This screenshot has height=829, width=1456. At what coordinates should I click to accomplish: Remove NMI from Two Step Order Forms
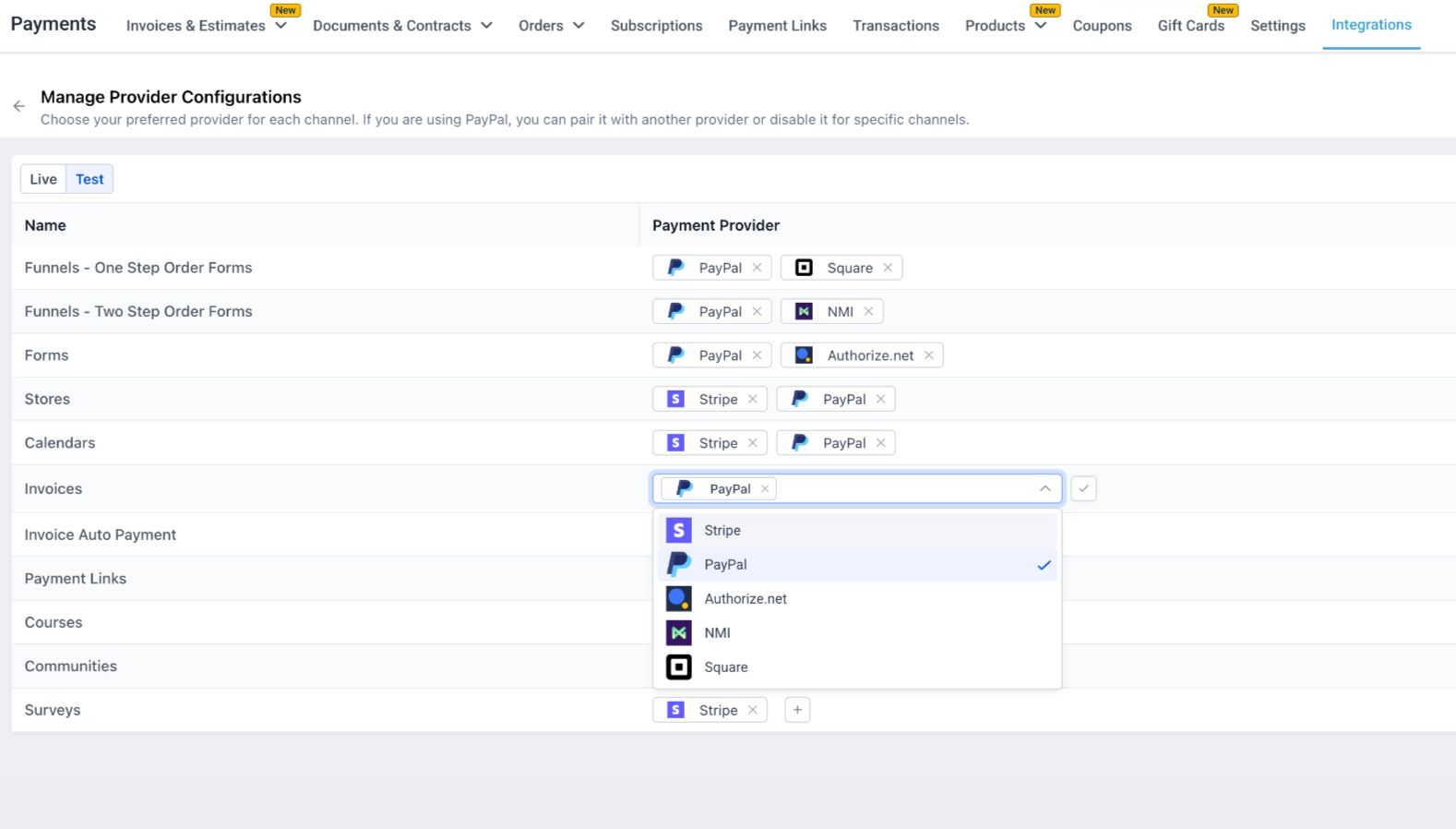[x=868, y=311]
